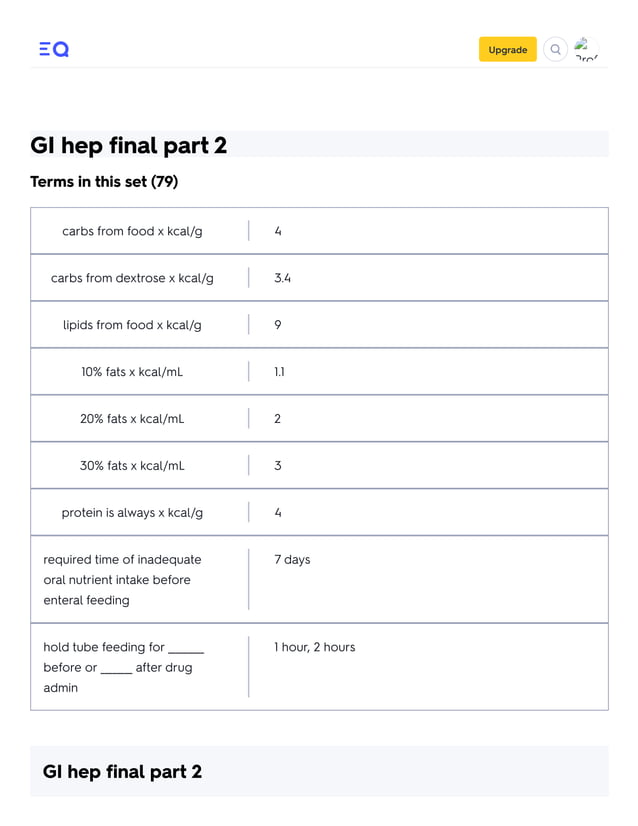Click the '30% fats x kcal/mL' term

[x=132, y=466]
